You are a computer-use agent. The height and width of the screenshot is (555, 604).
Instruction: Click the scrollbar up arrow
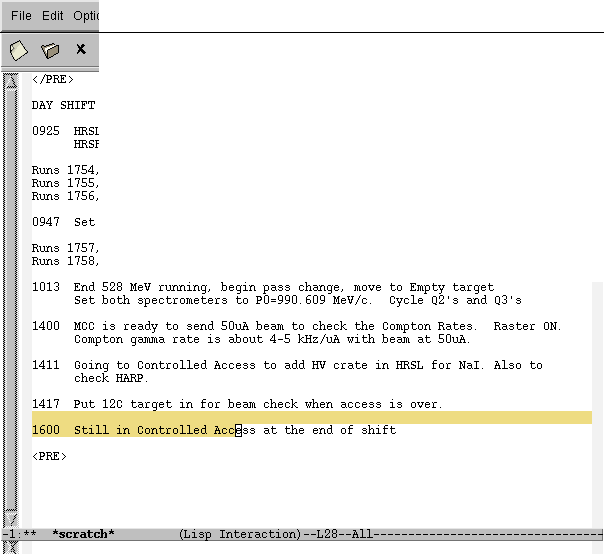pos(11,81)
